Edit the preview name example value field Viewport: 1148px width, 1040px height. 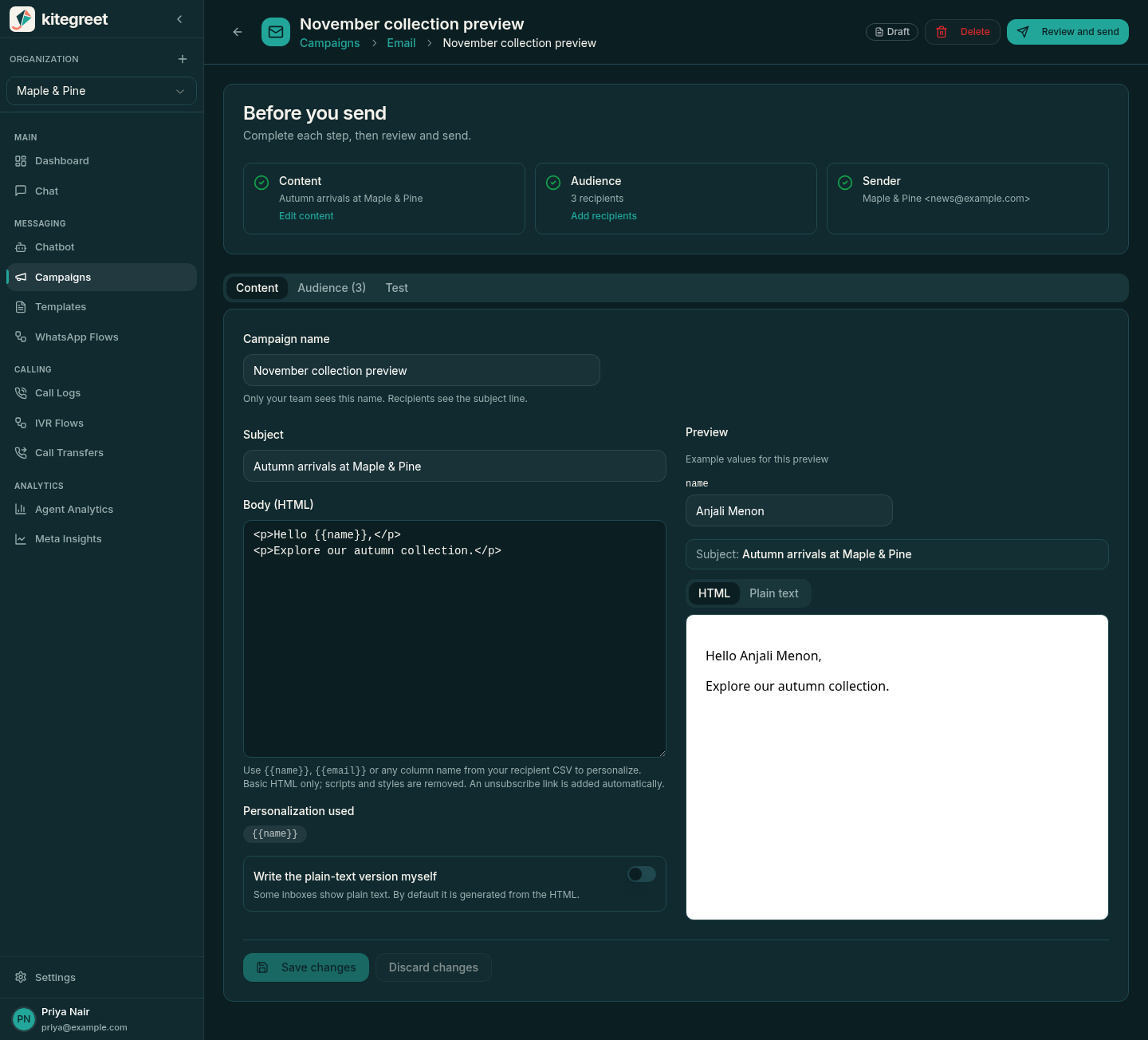(x=789, y=510)
